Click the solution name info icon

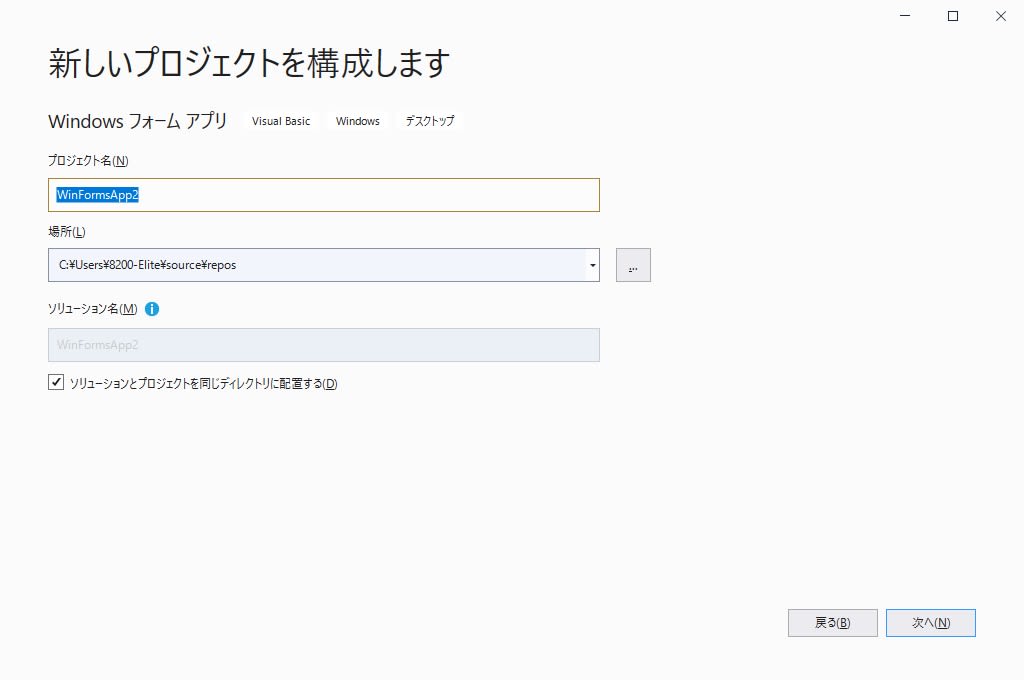coord(152,309)
